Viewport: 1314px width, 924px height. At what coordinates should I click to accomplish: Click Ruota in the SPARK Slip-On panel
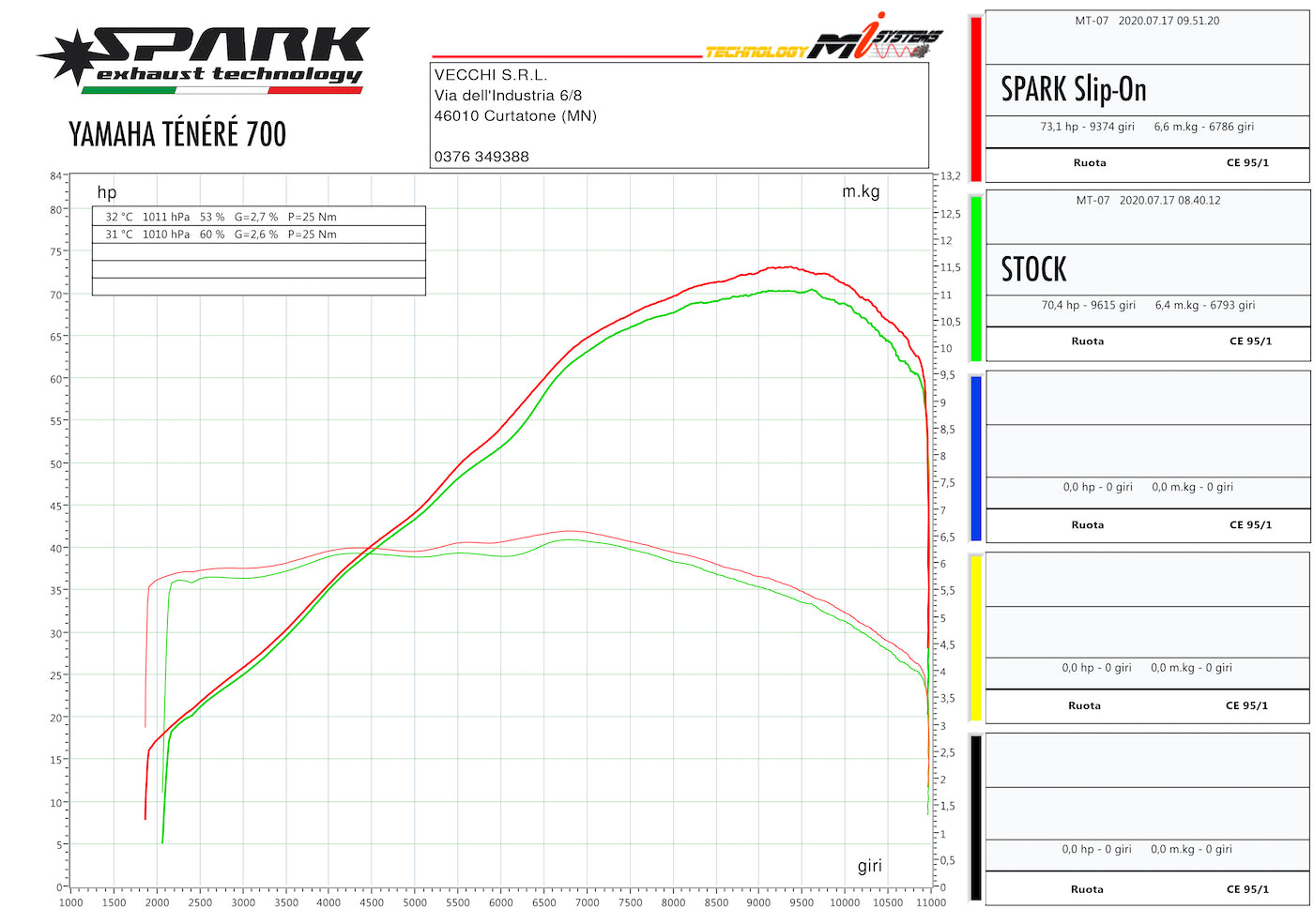coord(1089,162)
